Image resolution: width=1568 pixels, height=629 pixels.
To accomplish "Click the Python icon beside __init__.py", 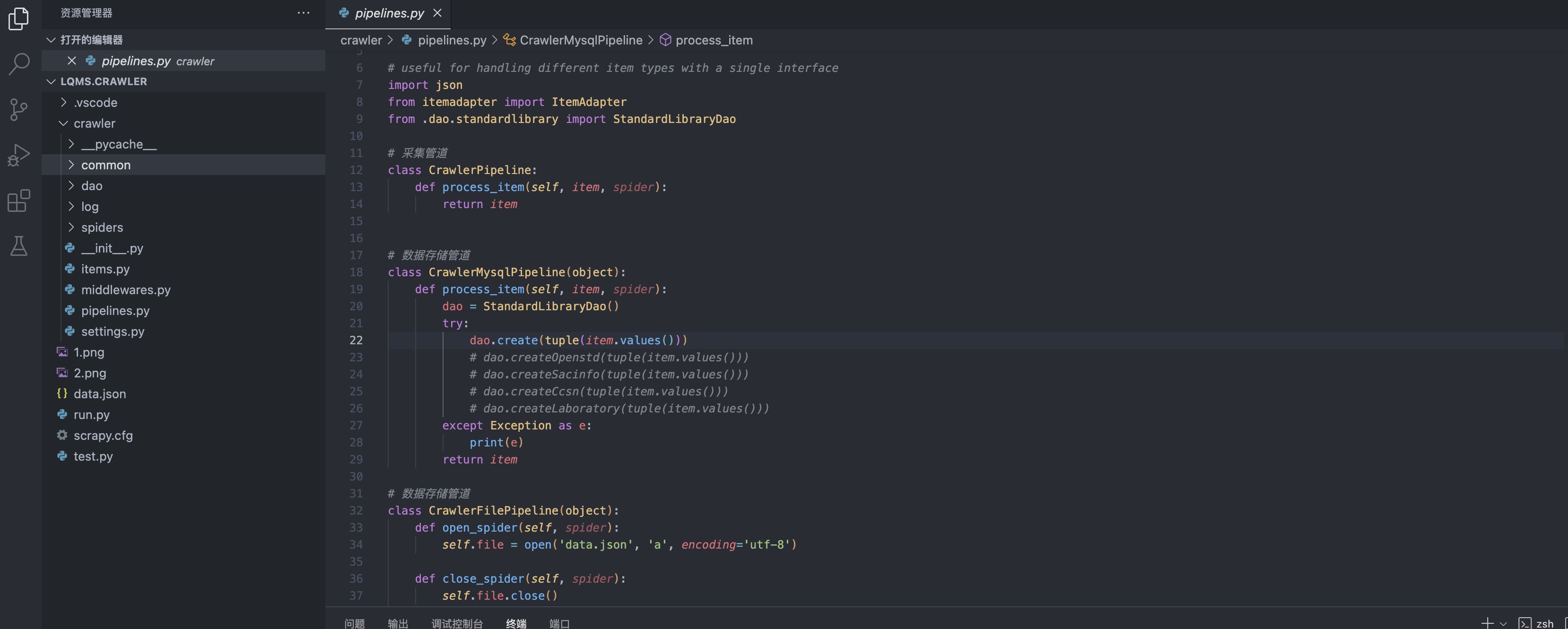I will click(70, 248).
